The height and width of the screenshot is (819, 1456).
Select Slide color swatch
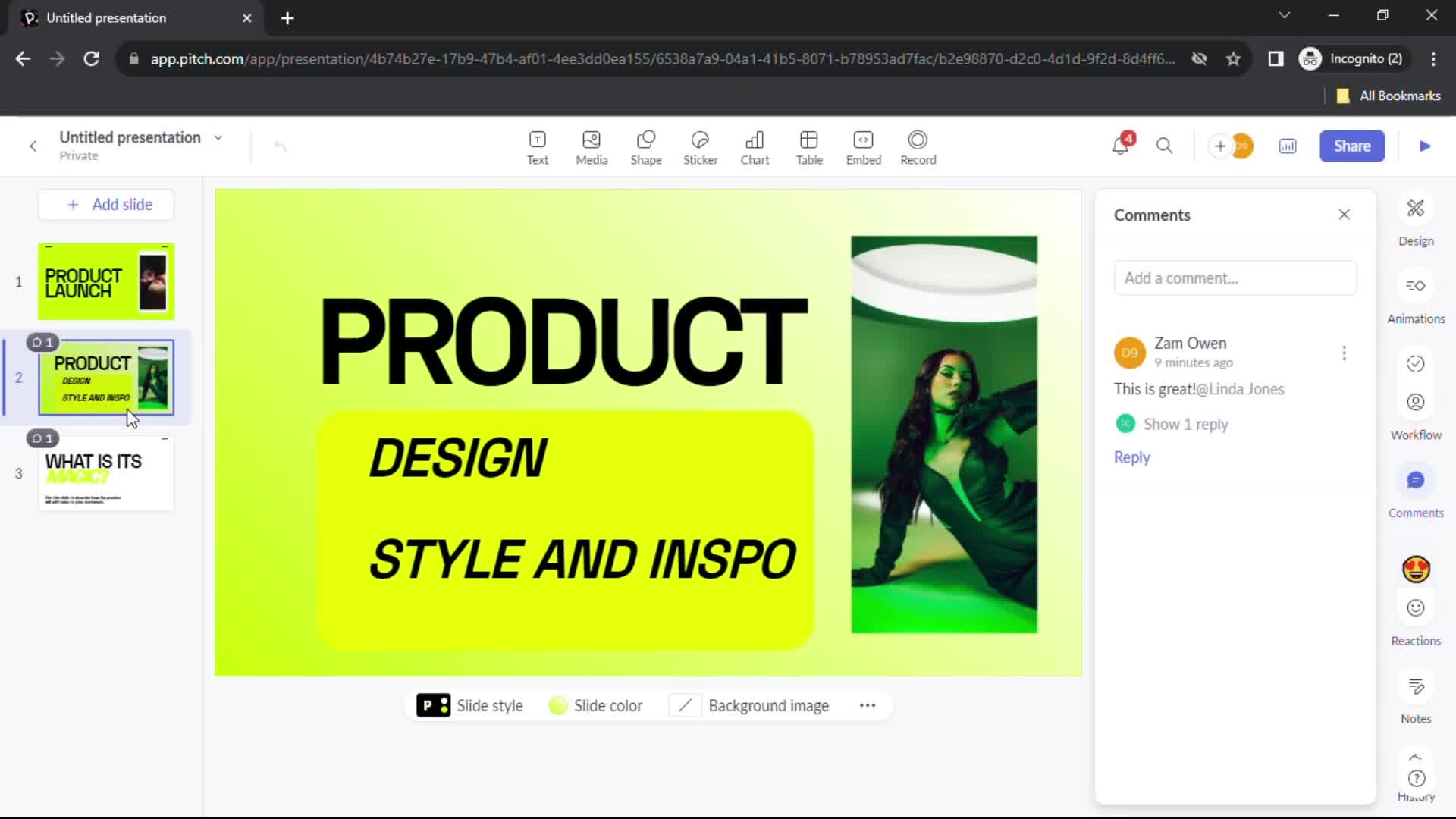(x=559, y=705)
